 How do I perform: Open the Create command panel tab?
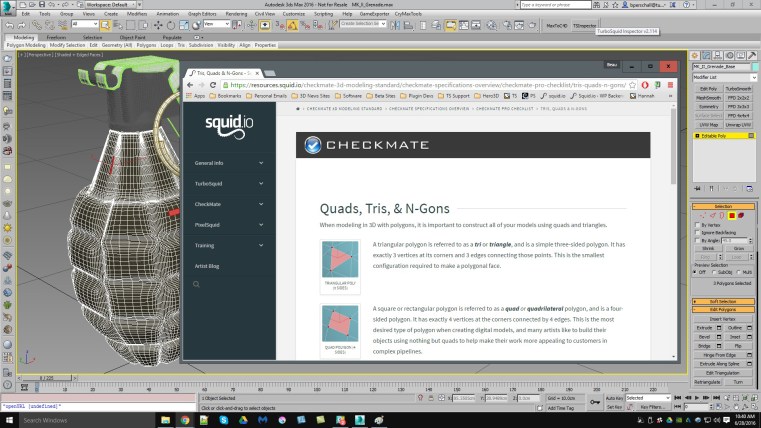coord(695,55)
